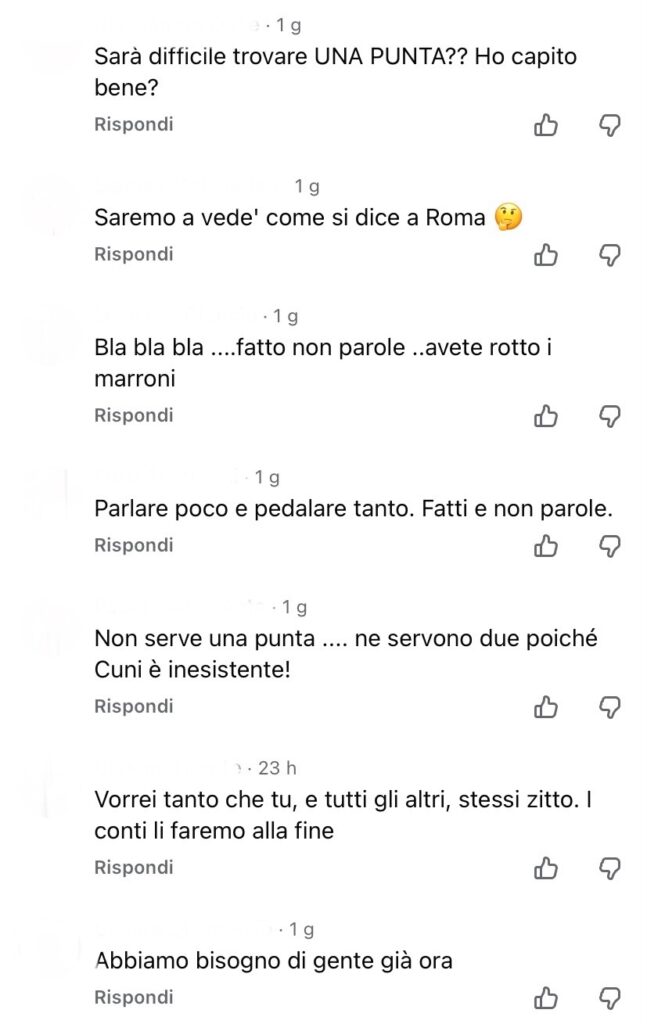This screenshot has height=1024, width=647.
Task: Thumbs up the 'Vorrei tanto che tu' comment
Action: click(546, 868)
